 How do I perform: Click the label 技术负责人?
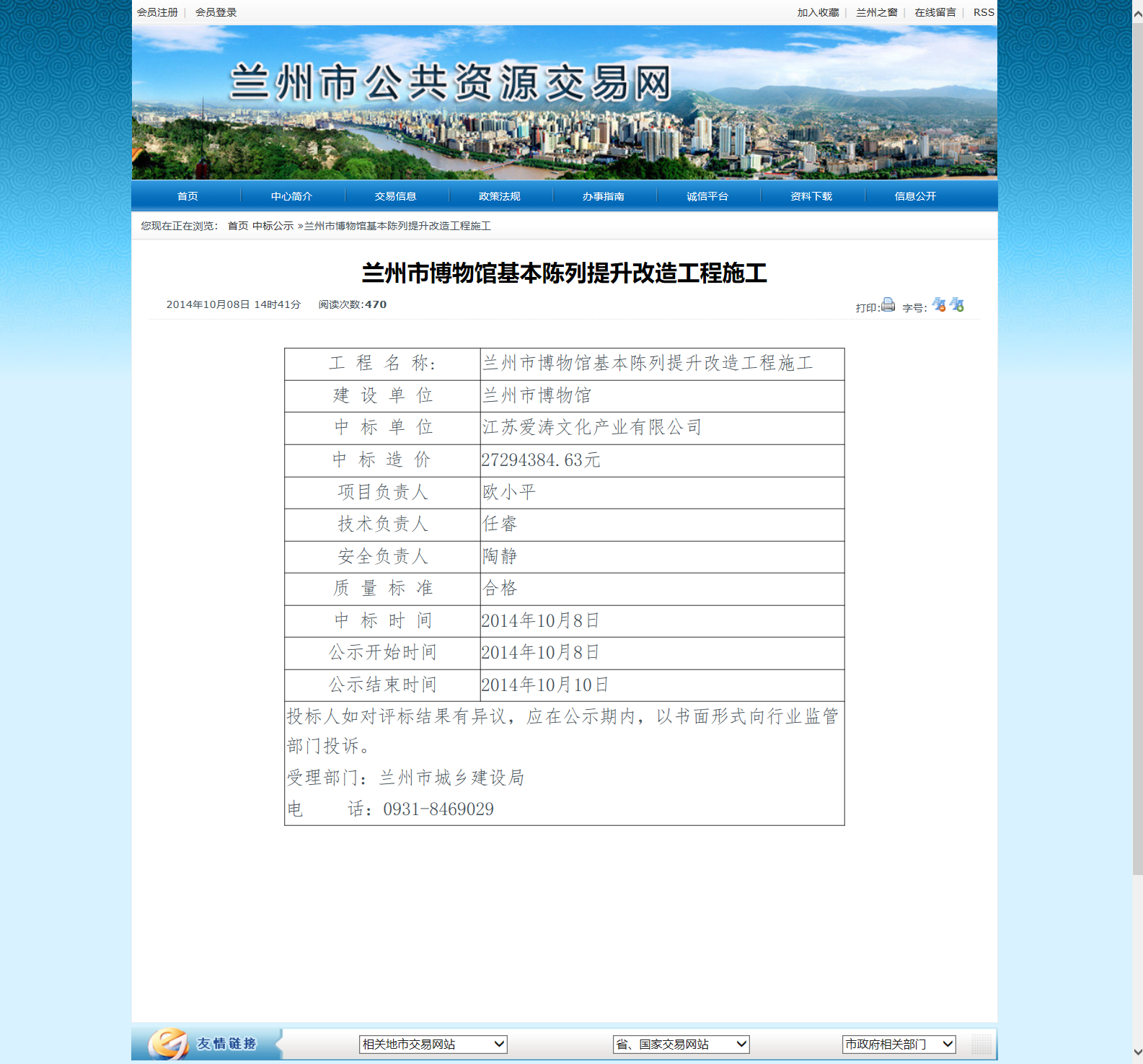[383, 524]
